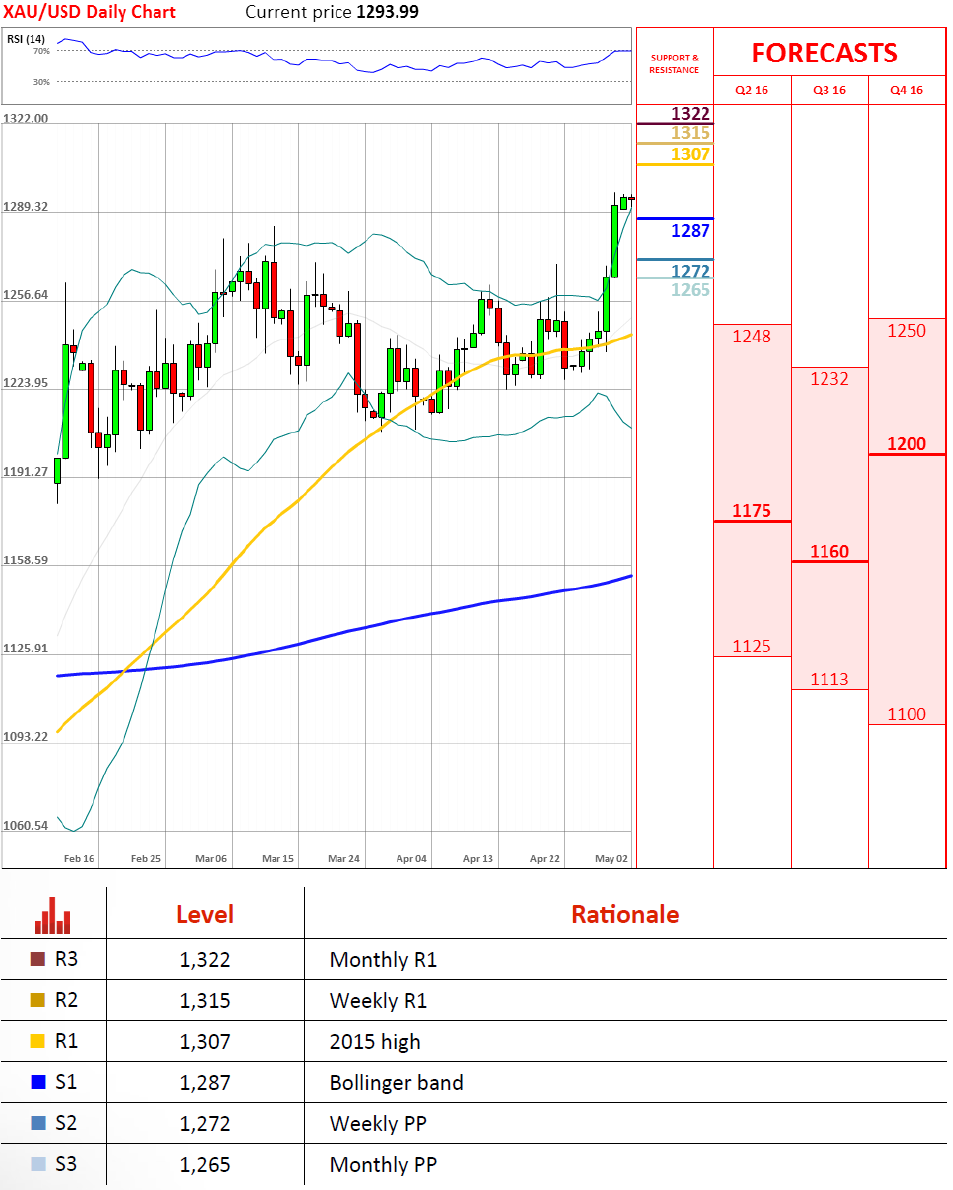Click the 1287 support level label
This screenshot has width=953, height=1190.
tap(690, 231)
